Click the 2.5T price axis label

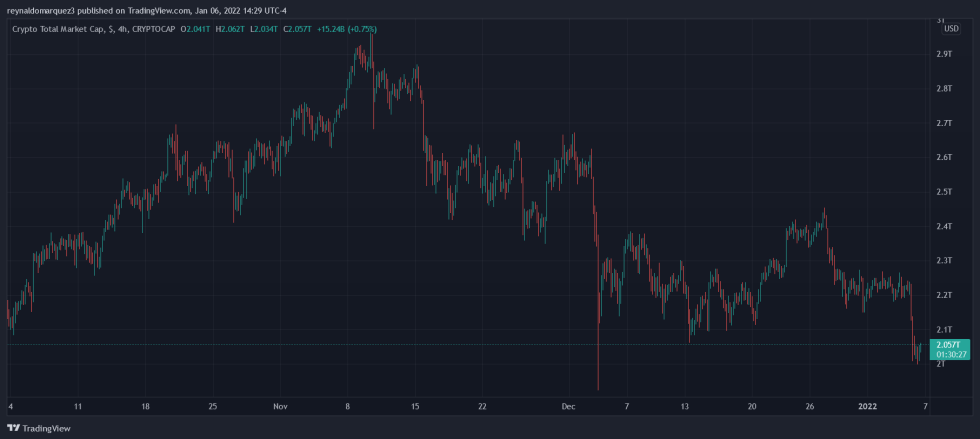[x=944, y=192]
